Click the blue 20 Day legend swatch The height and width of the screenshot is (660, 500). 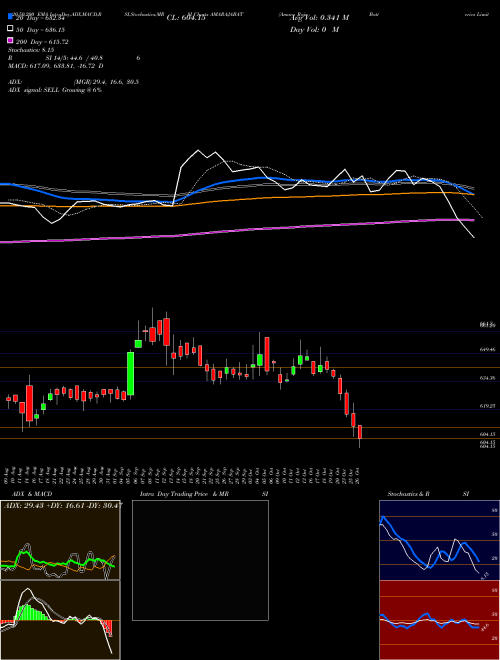[x=10, y=18]
